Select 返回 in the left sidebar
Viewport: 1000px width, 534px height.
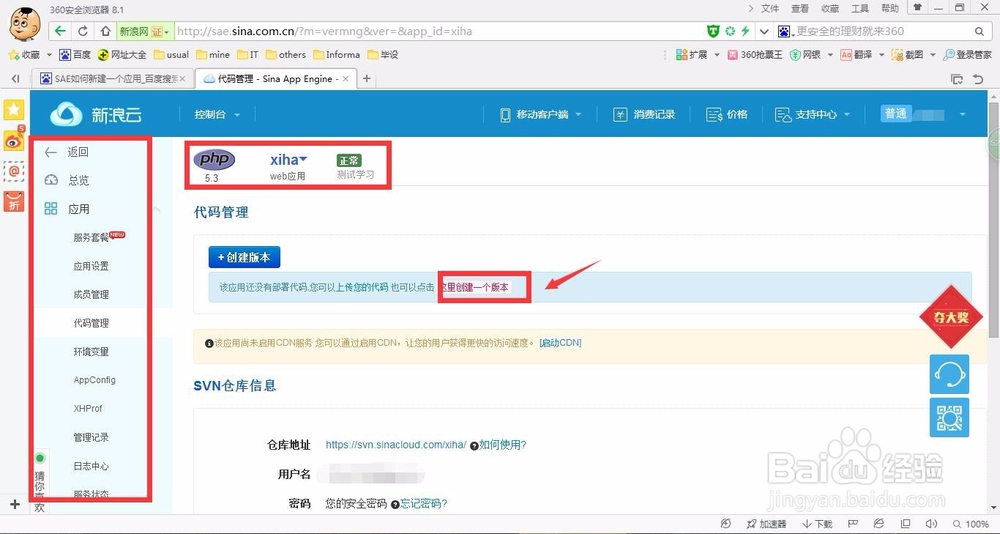[66, 152]
